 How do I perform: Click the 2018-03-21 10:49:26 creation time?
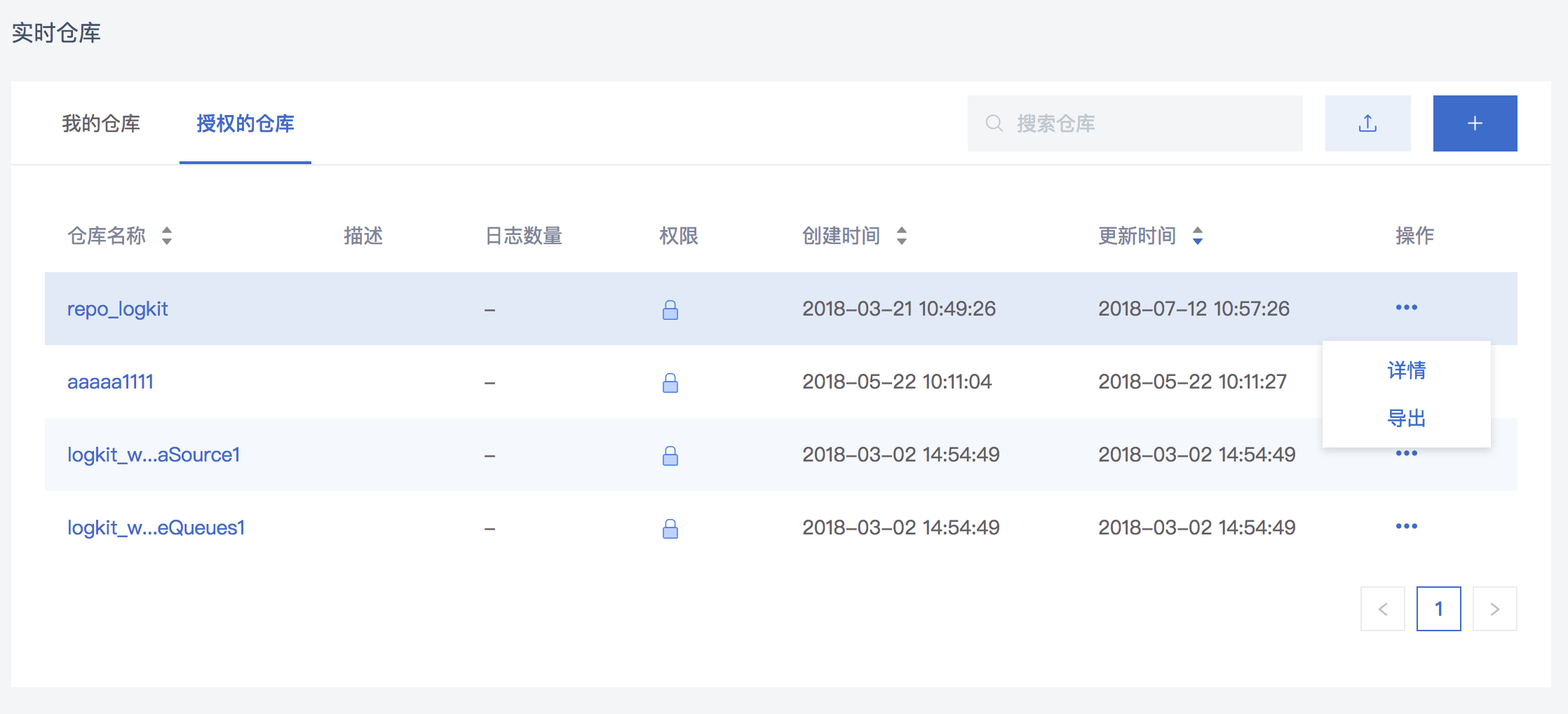click(899, 309)
